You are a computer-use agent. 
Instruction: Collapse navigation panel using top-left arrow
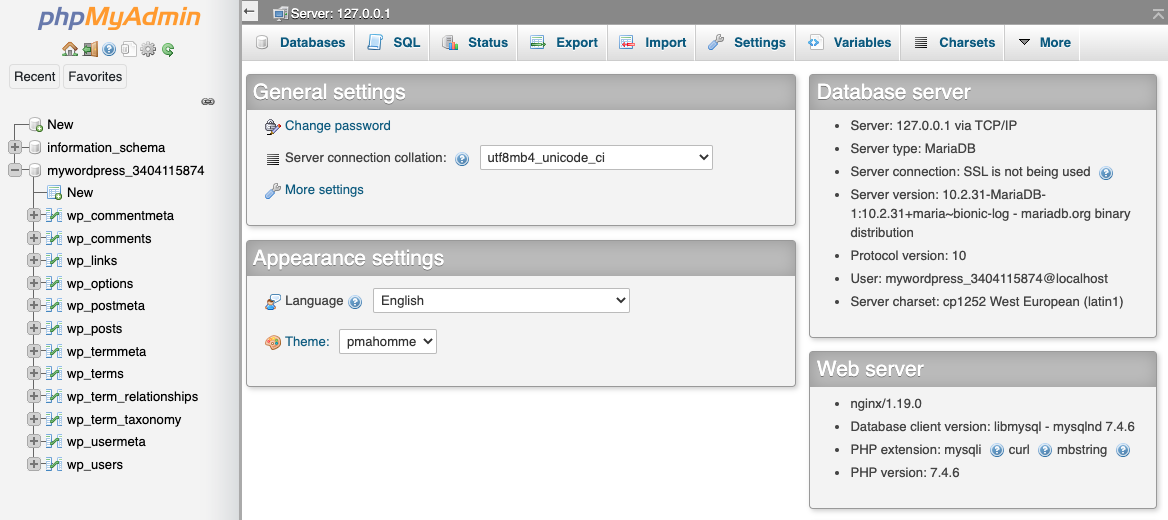click(250, 12)
